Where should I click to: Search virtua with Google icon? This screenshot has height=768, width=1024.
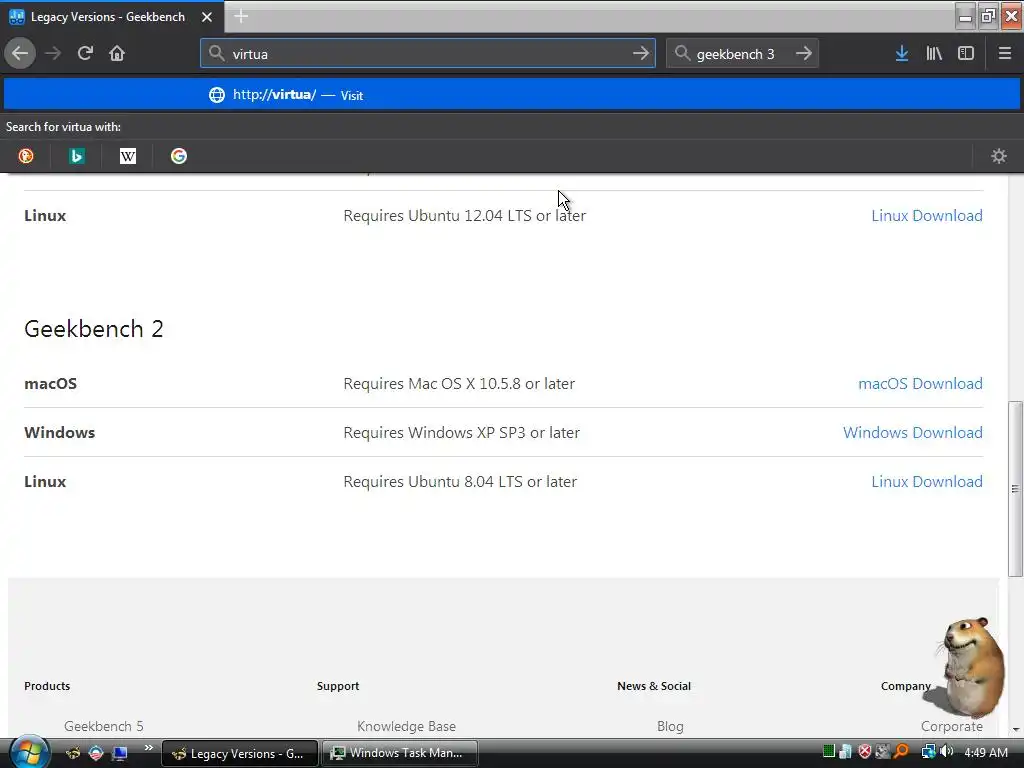[179, 156]
